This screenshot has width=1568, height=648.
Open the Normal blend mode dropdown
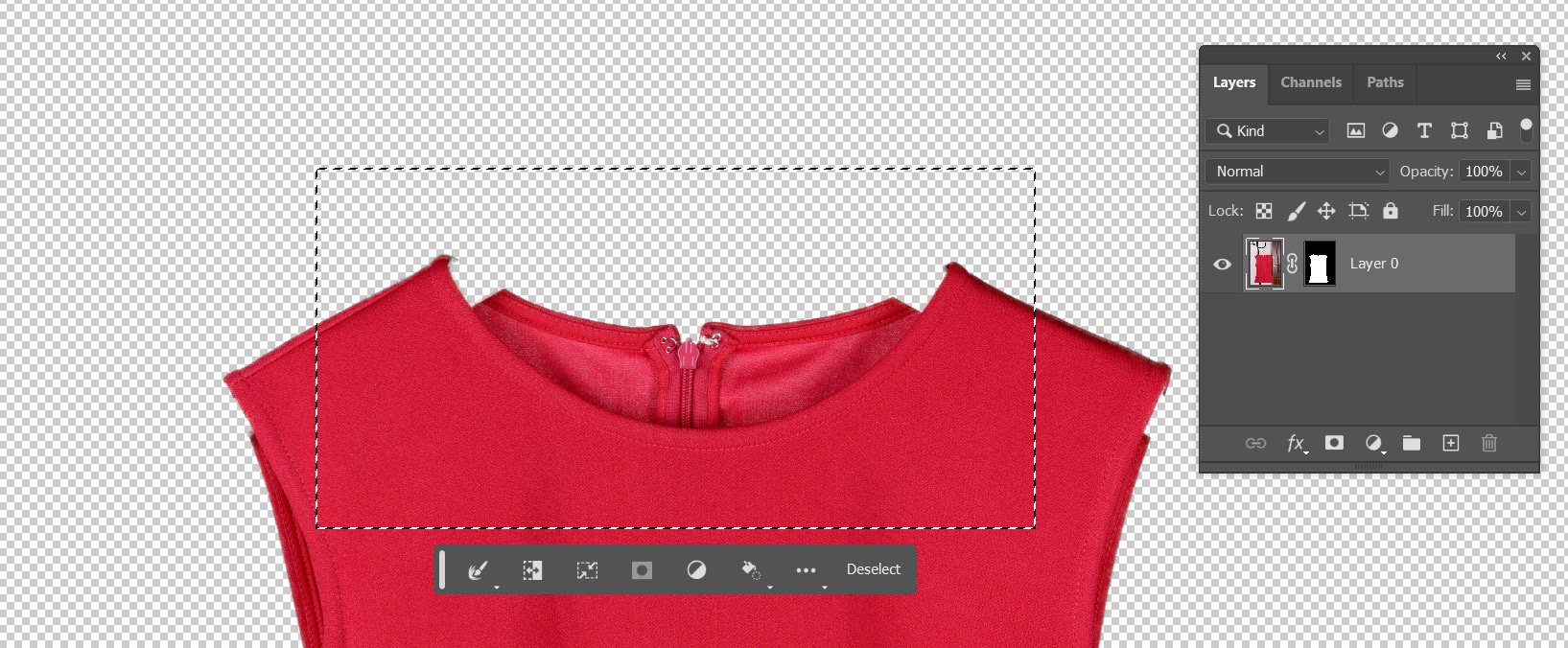click(x=1298, y=172)
